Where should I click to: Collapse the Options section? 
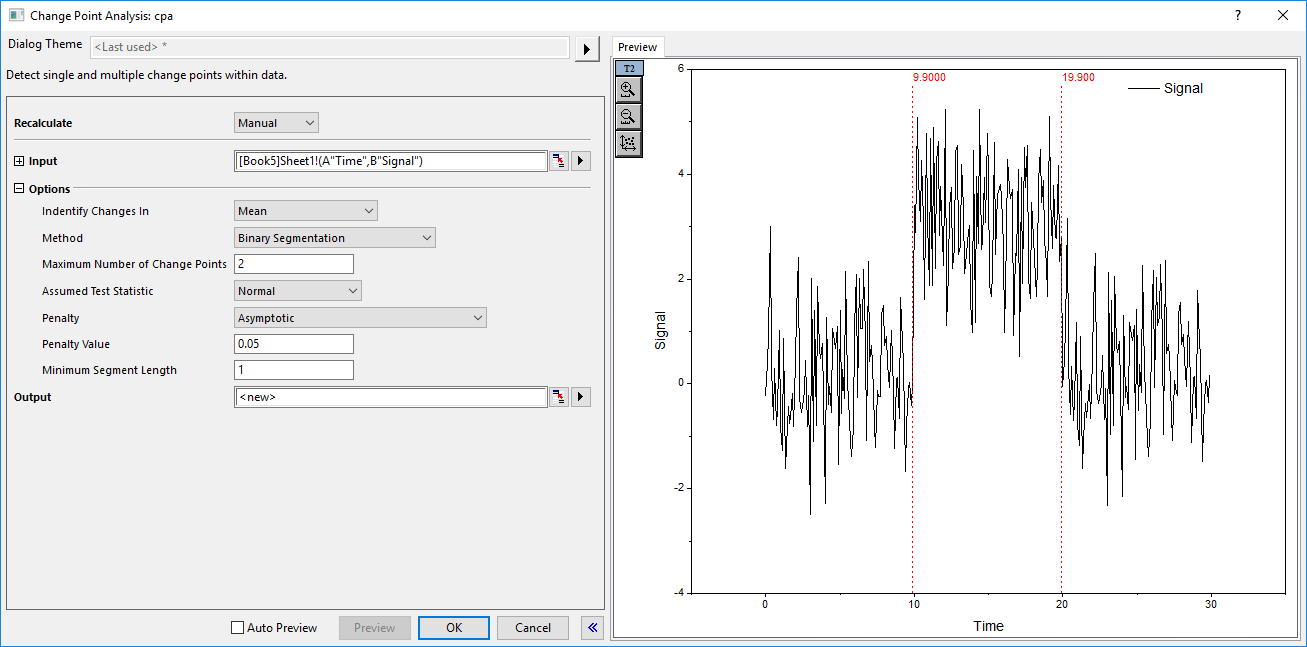coord(19,189)
